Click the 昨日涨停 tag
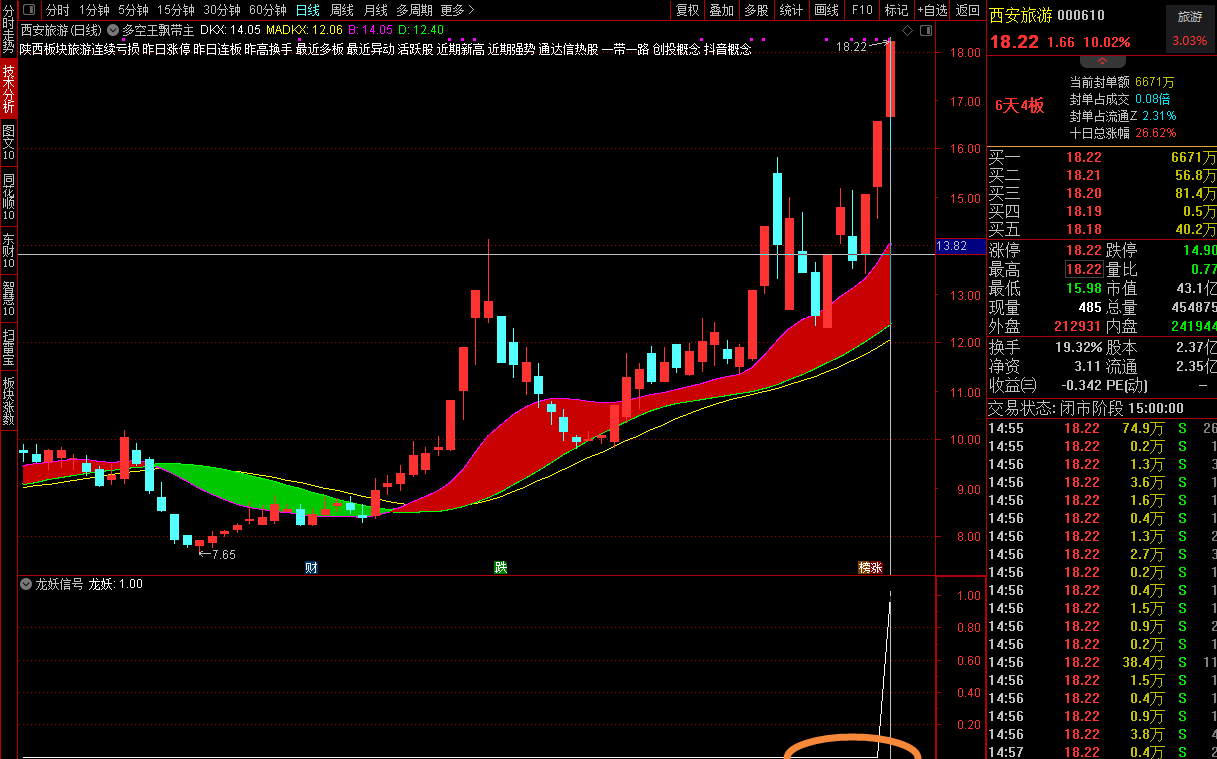 pyautogui.click(x=165, y=48)
